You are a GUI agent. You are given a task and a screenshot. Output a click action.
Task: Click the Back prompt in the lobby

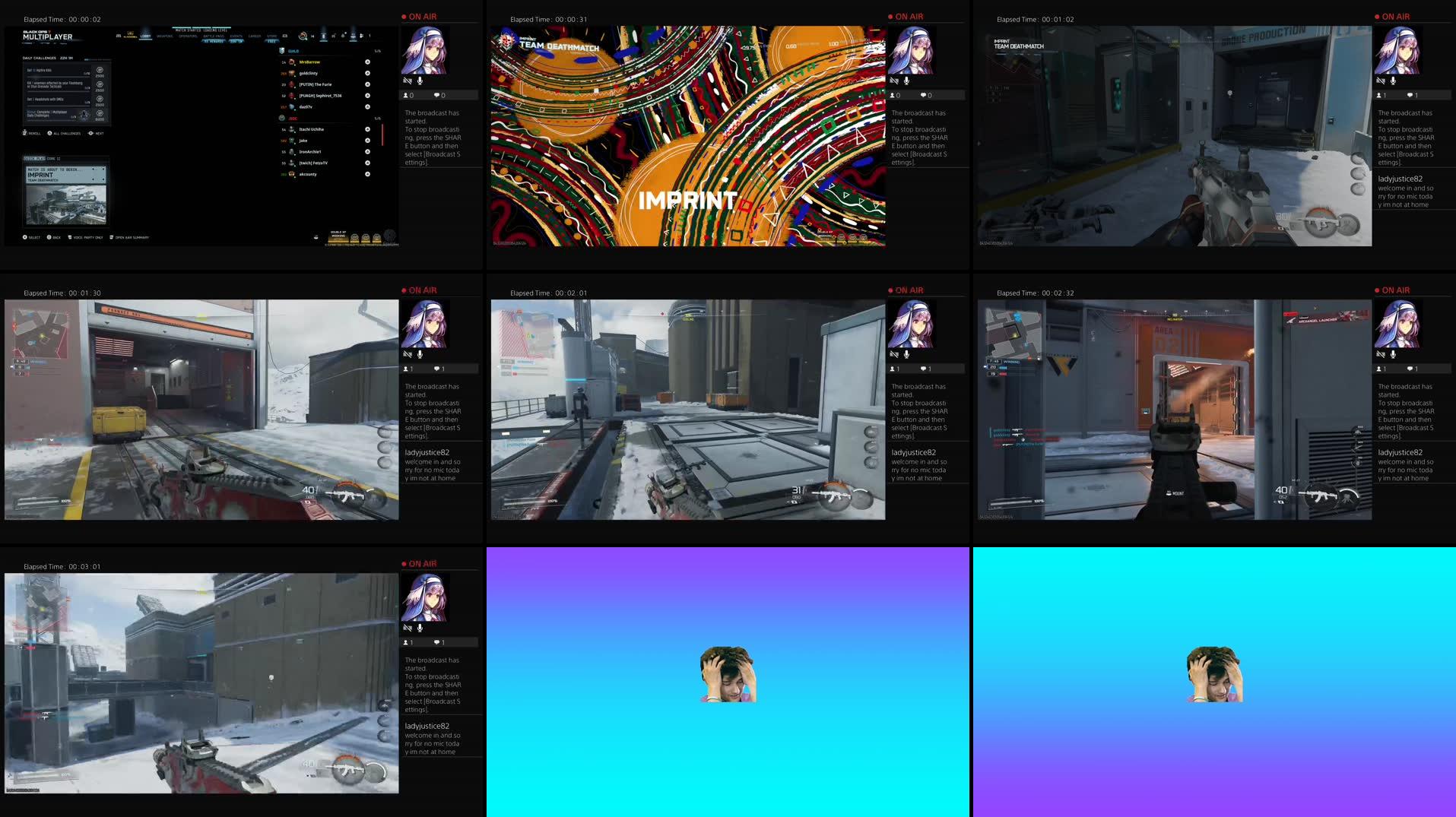coord(54,237)
